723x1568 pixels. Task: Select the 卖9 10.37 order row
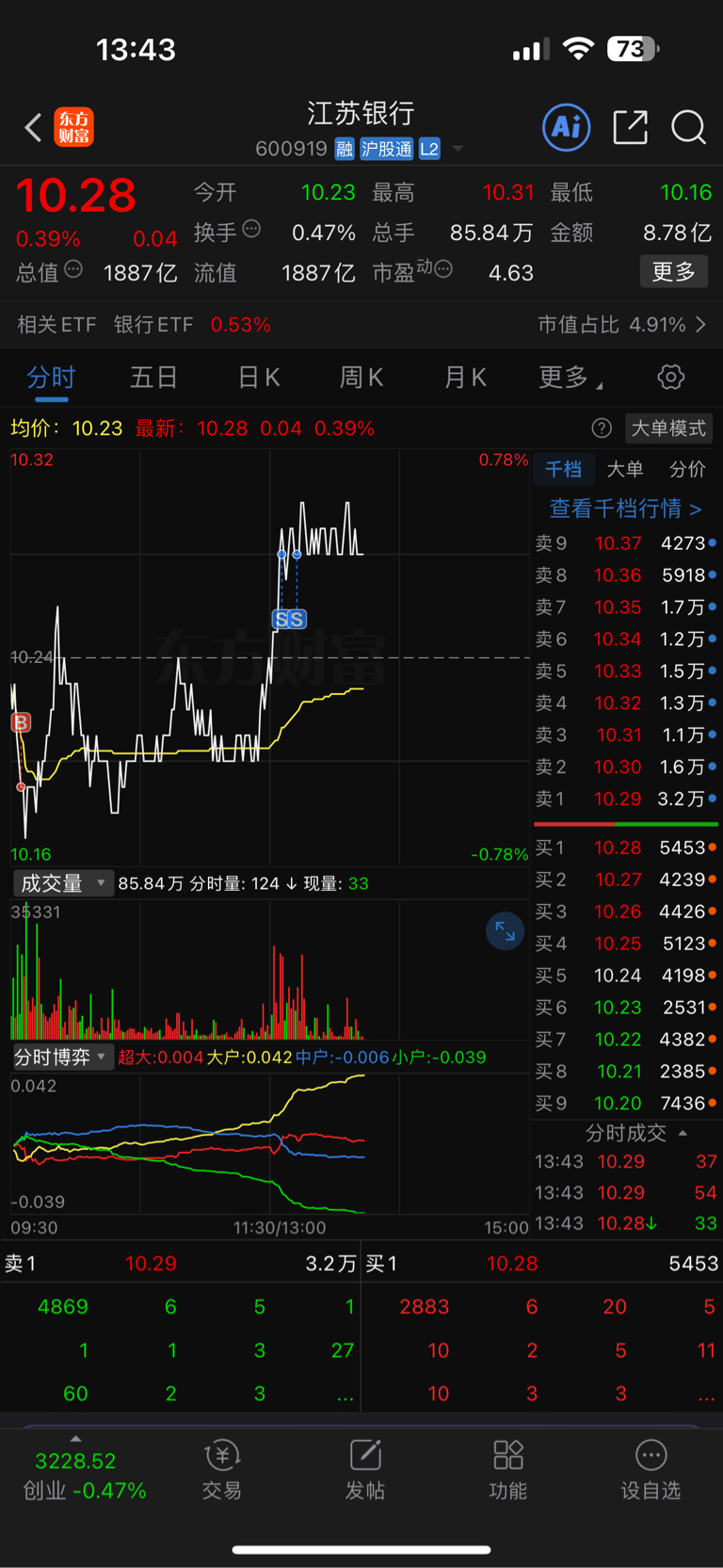626,543
